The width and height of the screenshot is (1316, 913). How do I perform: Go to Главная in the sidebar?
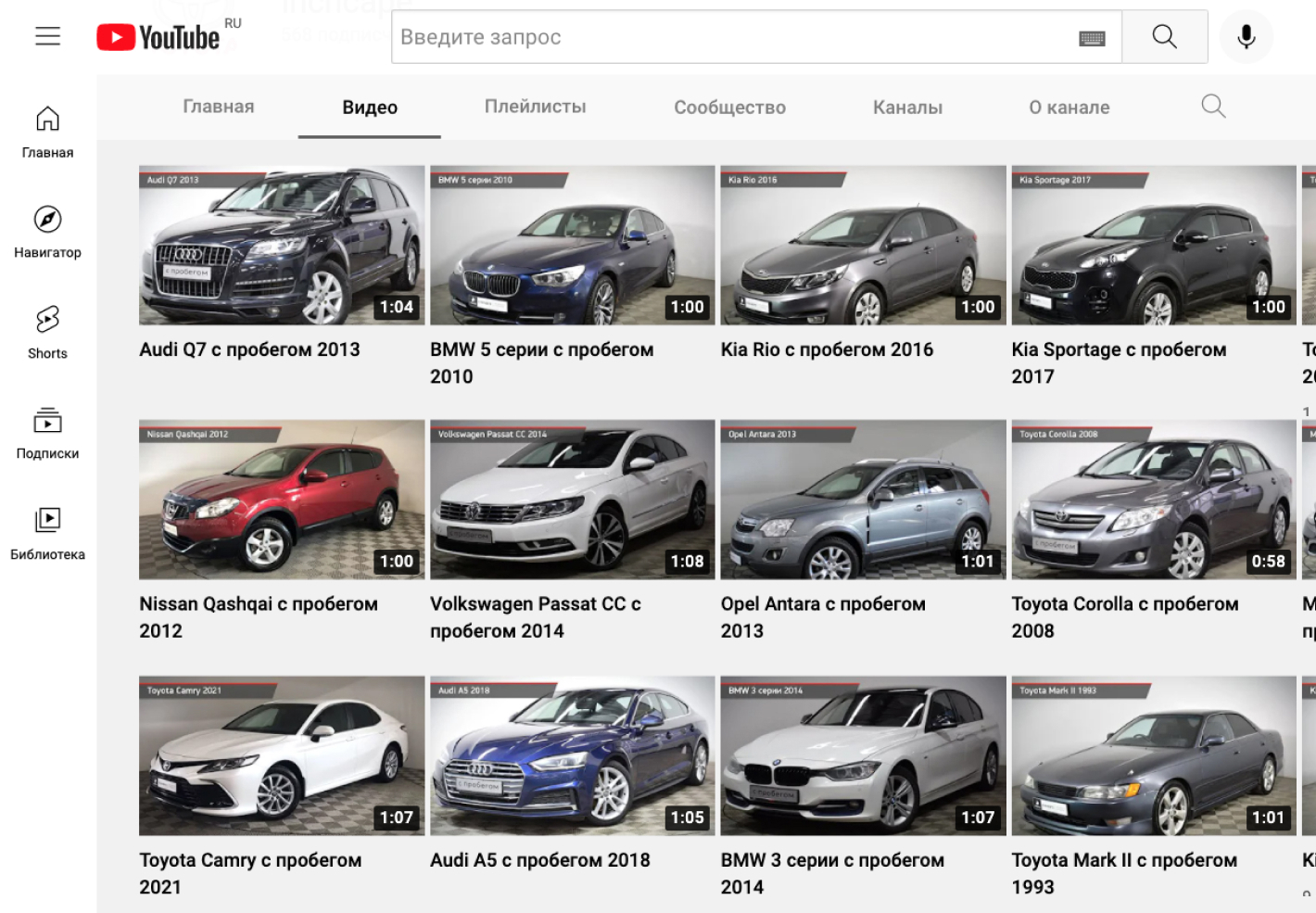click(x=48, y=133)
